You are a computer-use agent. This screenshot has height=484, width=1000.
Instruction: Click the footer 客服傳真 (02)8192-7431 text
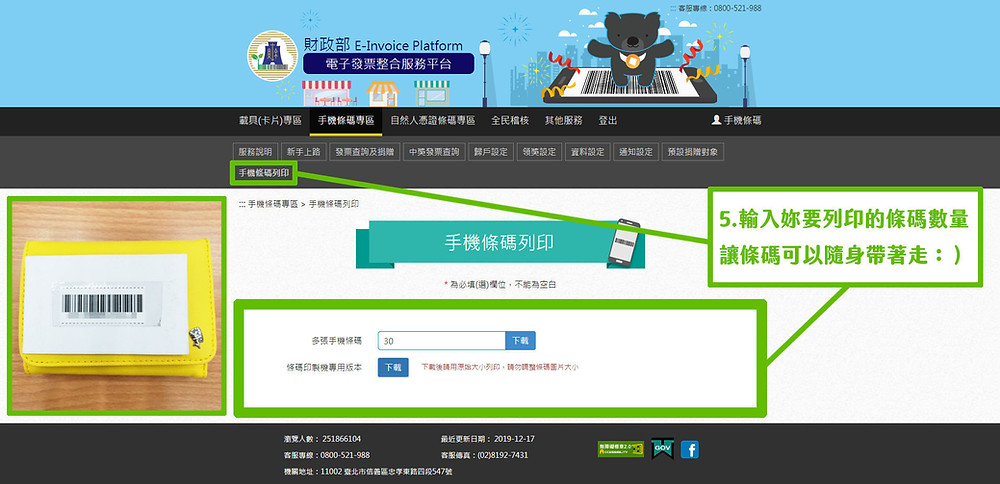(x=484, y=455)
